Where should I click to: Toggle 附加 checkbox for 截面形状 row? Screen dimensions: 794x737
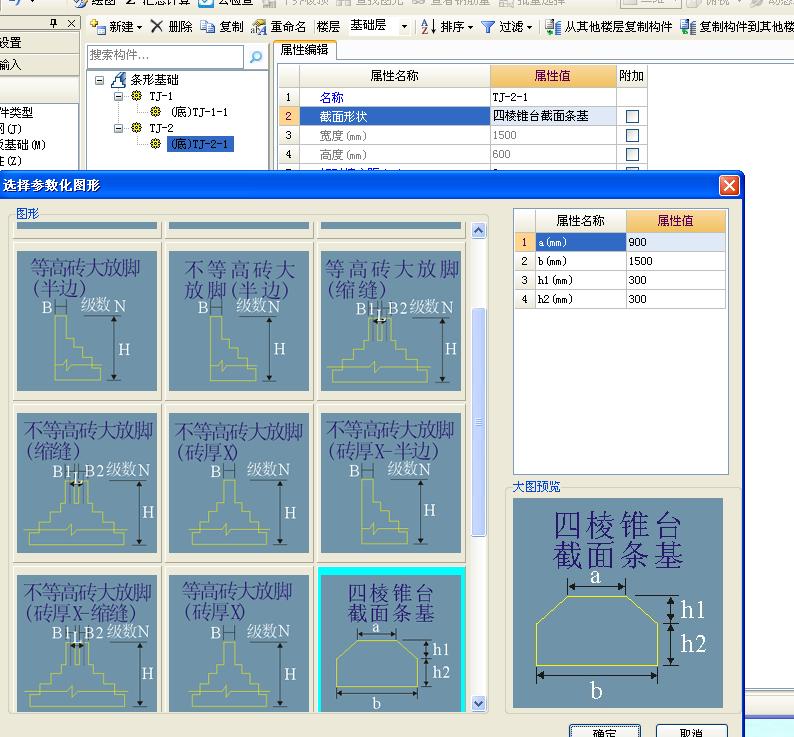(x=632, y=117)
